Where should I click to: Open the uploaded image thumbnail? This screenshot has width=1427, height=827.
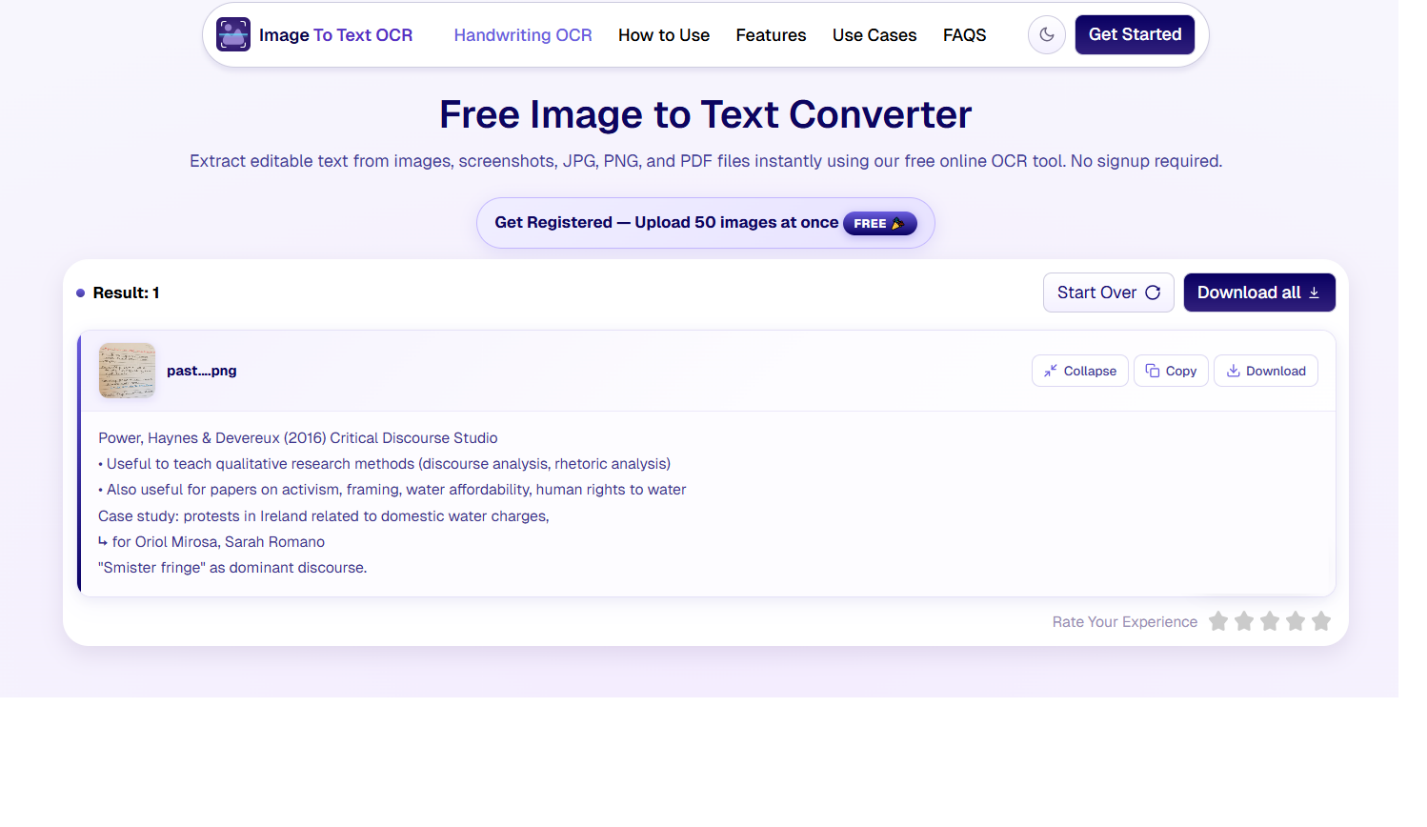pos(127,371)
